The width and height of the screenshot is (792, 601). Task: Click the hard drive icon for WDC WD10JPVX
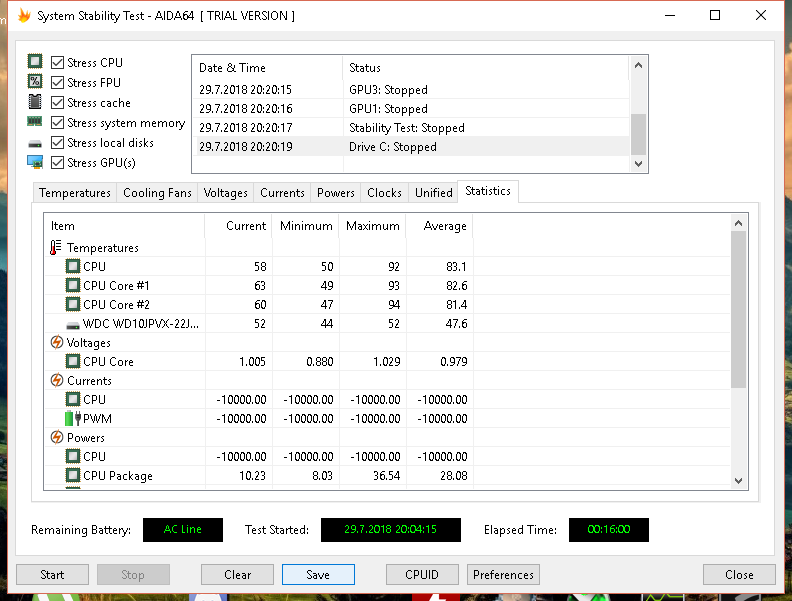tap(73, 324)
